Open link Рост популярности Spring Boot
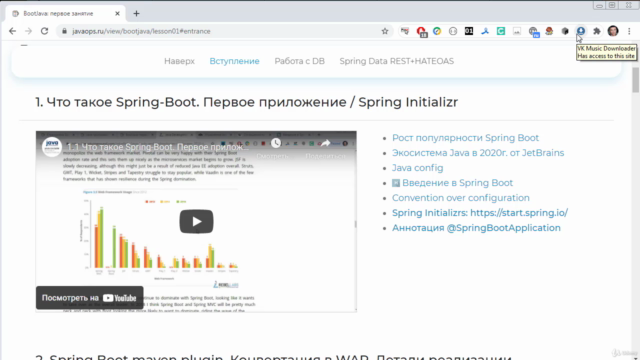Screen dimensions: 640x360 pos(465,138)
